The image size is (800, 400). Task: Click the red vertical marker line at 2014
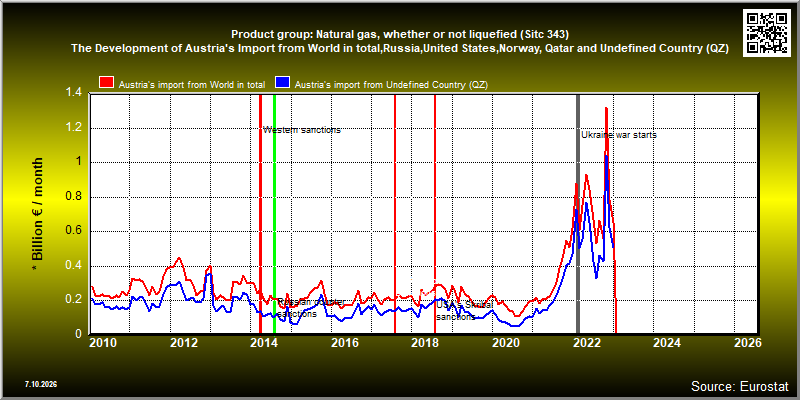(260, 214)
